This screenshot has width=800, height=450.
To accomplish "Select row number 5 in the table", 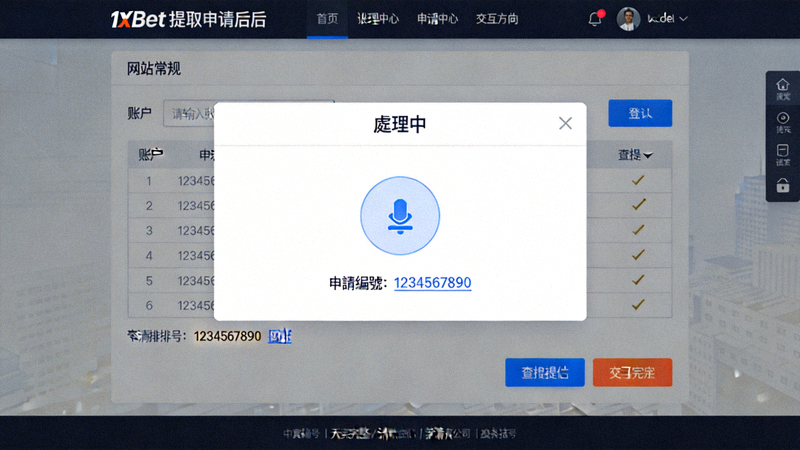I will tap(149, 281).
